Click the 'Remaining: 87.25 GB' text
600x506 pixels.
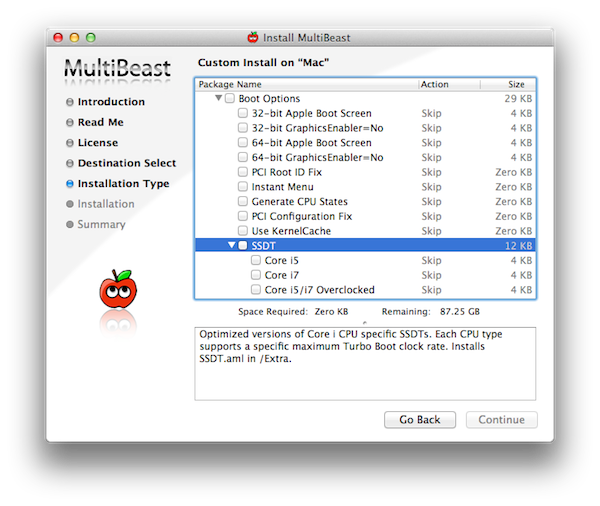click(430, 312)
